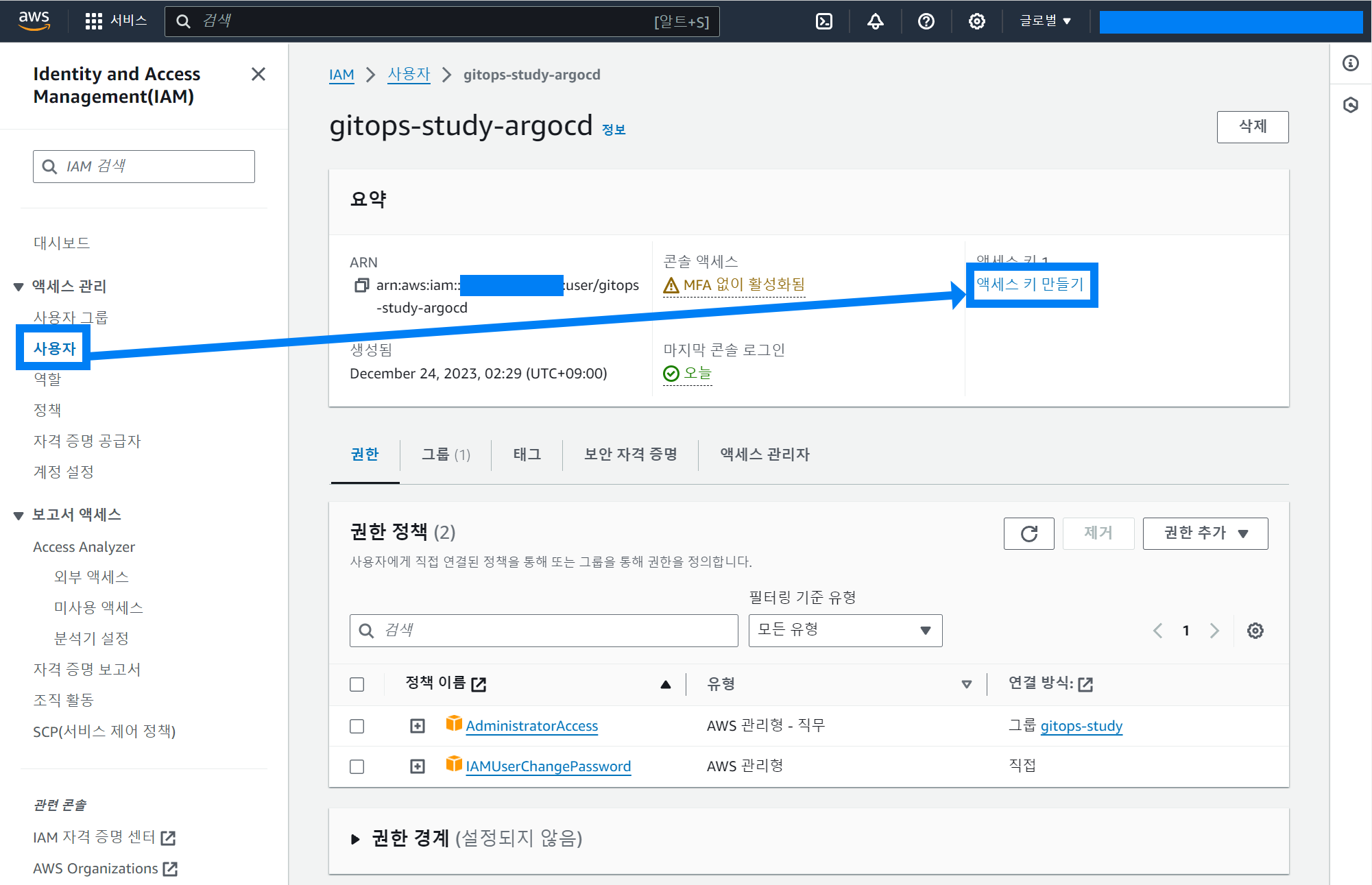This screenshot has height=885, width=1372.
Task: Click the help question mark icon
Action: click(x=926, y=21)
